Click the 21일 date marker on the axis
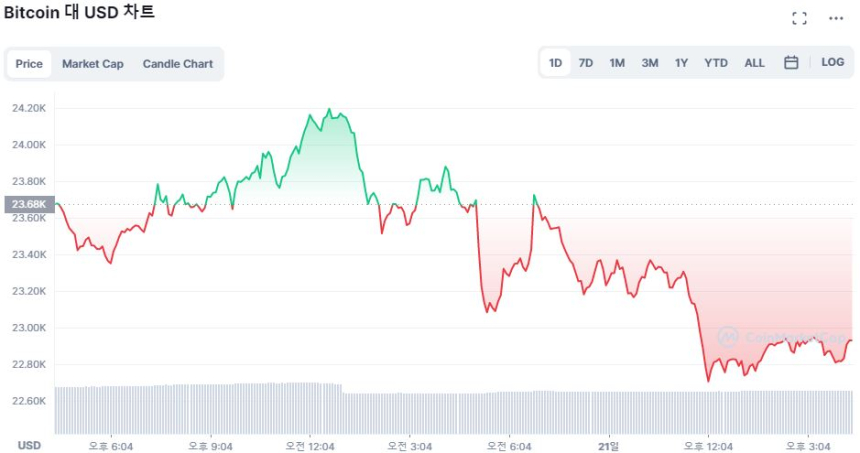 click(609, 445)
